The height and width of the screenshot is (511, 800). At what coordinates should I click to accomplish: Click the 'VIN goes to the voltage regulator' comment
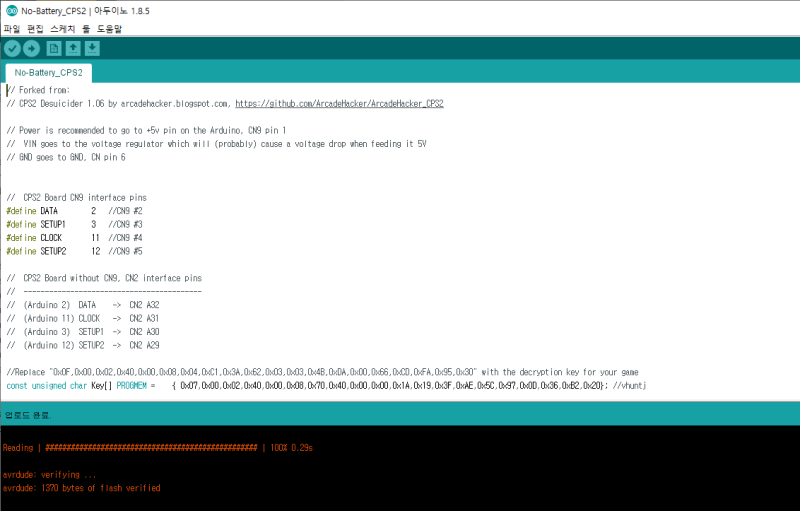[x=216, y=144]
